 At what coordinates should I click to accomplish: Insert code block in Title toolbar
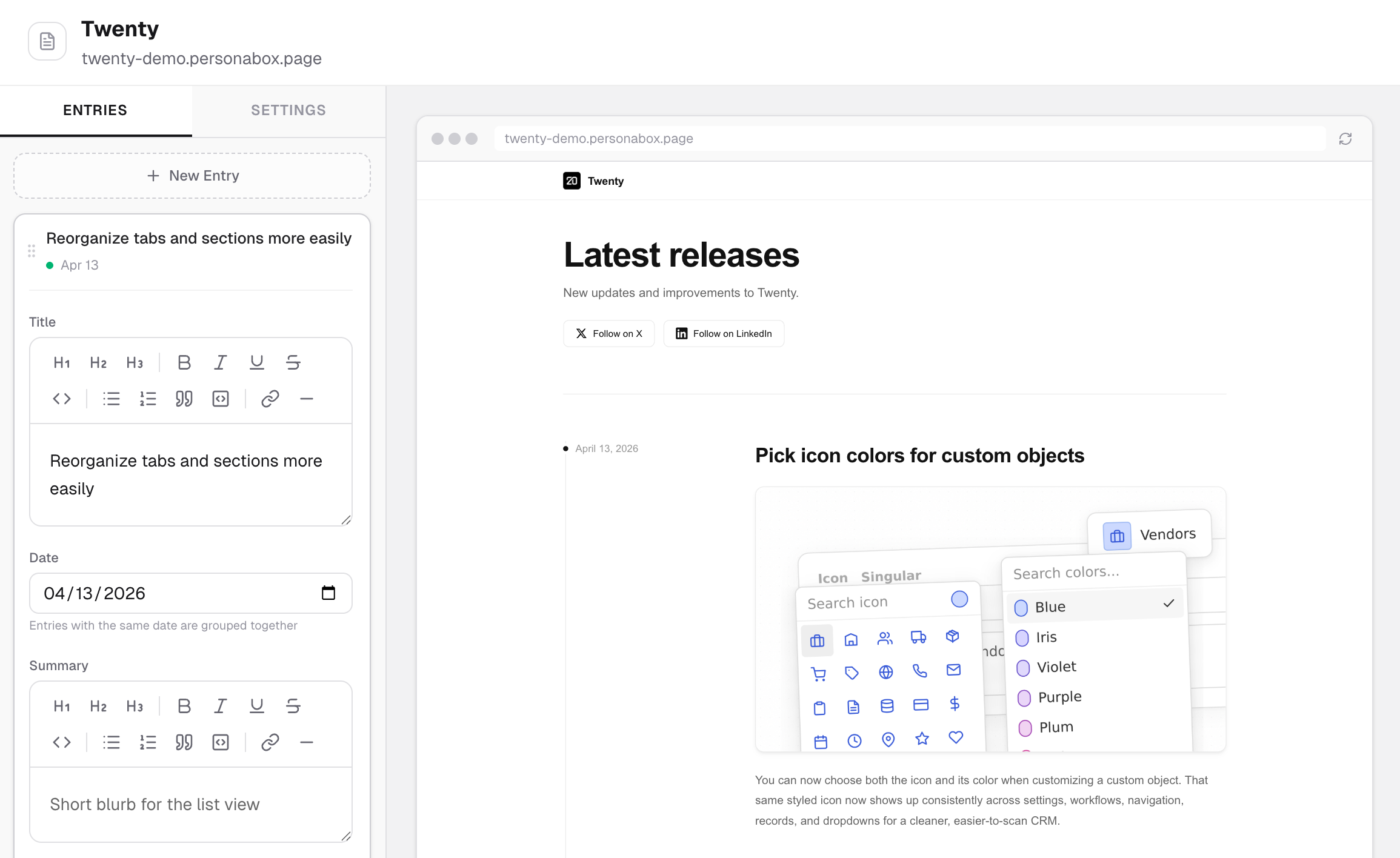coord(221,399)
